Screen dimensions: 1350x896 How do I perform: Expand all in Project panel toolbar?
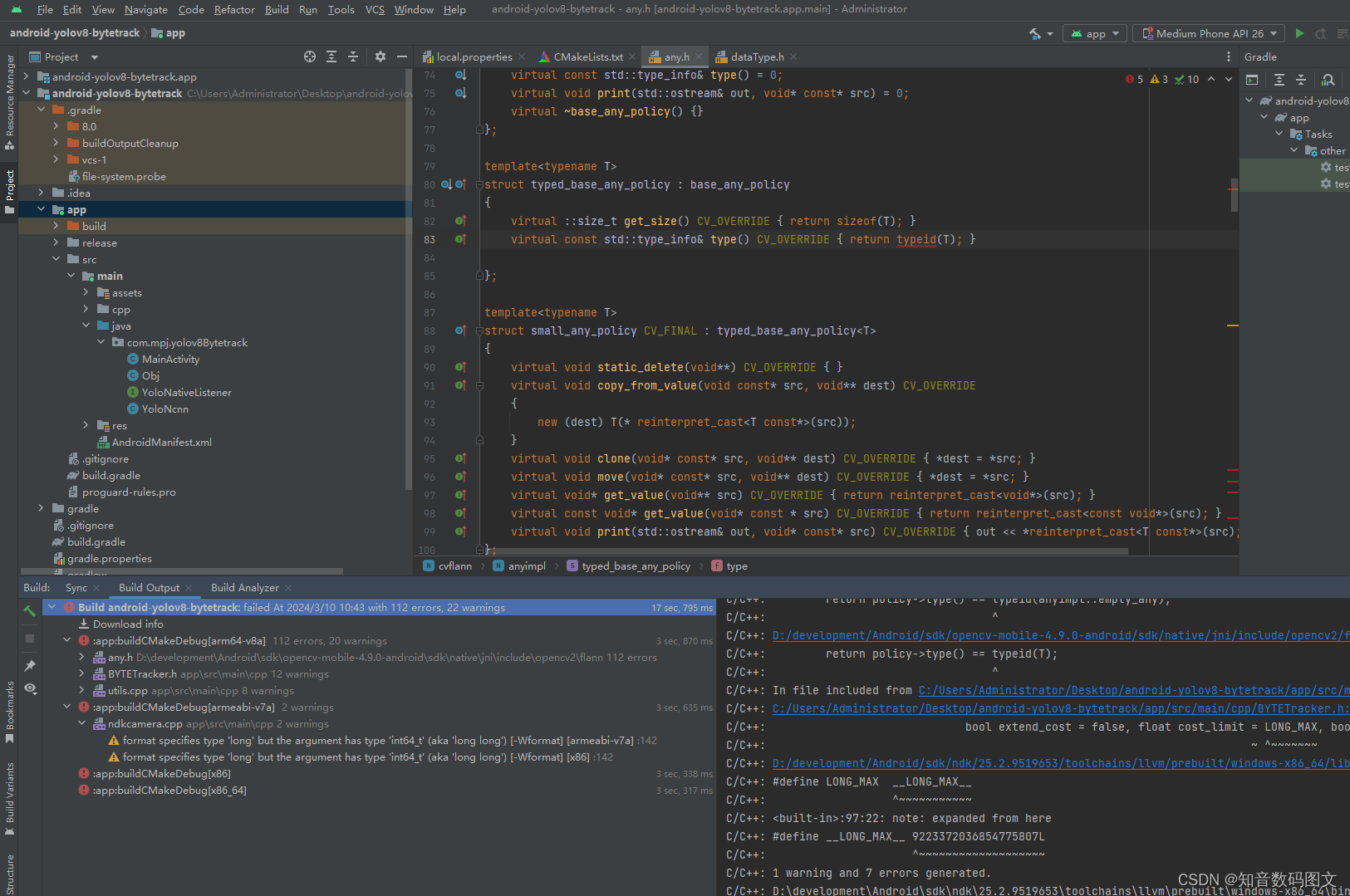331,56
